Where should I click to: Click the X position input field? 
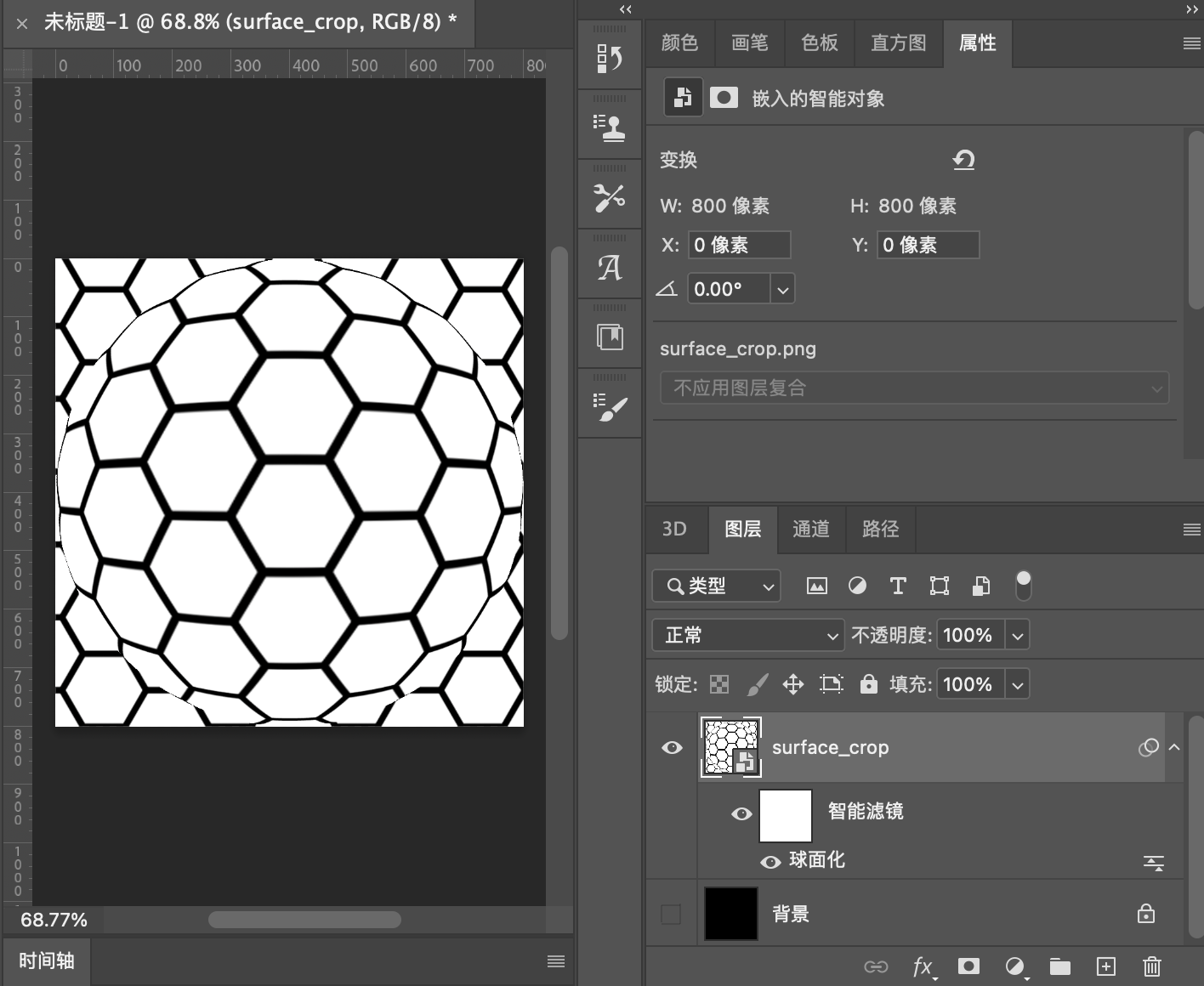coord(739,245)
